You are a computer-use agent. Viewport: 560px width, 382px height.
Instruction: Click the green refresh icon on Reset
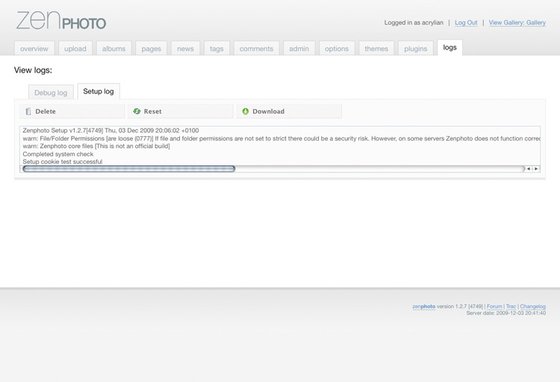tap(136, 111)
